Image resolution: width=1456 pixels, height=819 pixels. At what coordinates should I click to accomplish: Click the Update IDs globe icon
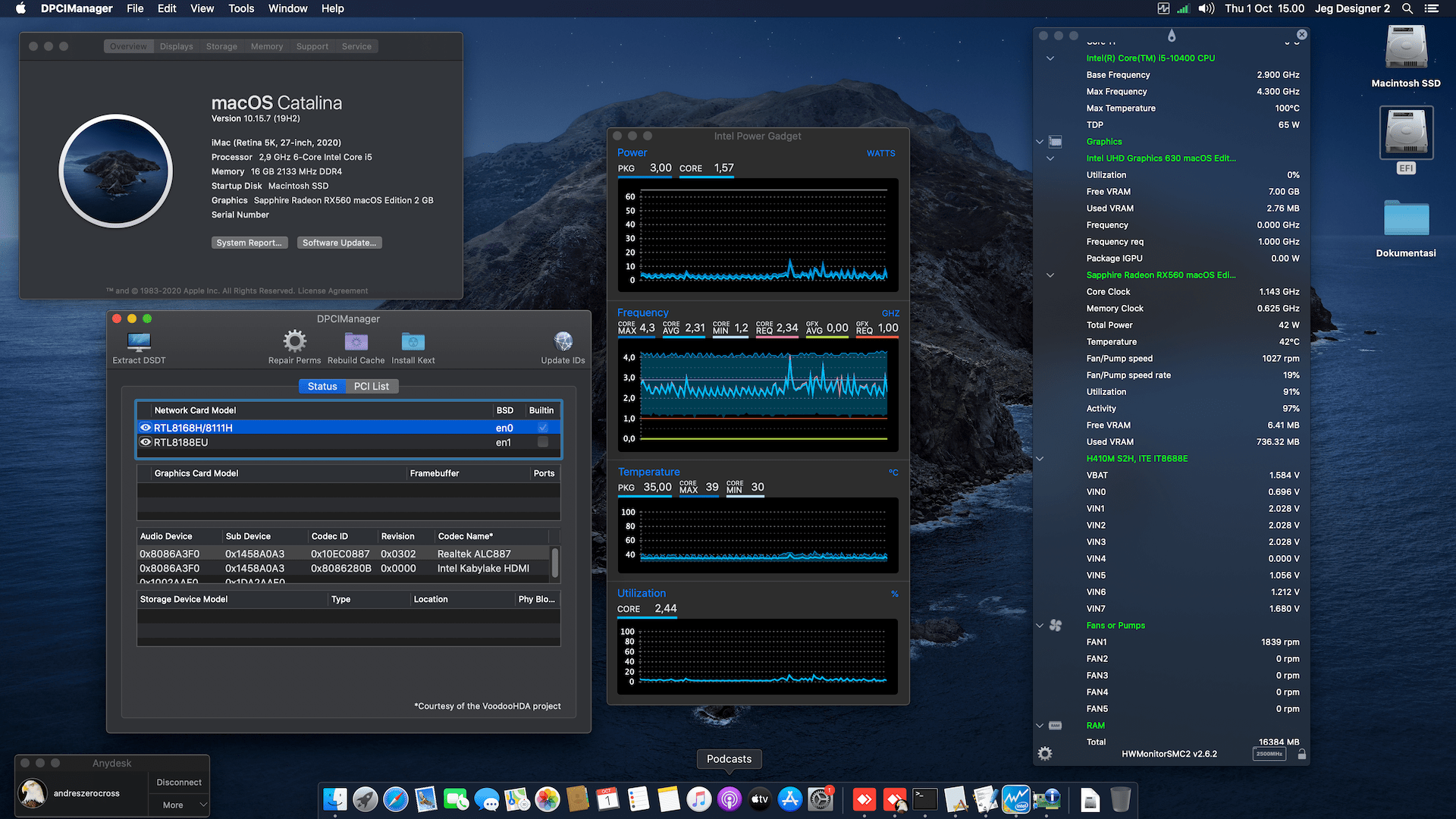click(563, 341)
